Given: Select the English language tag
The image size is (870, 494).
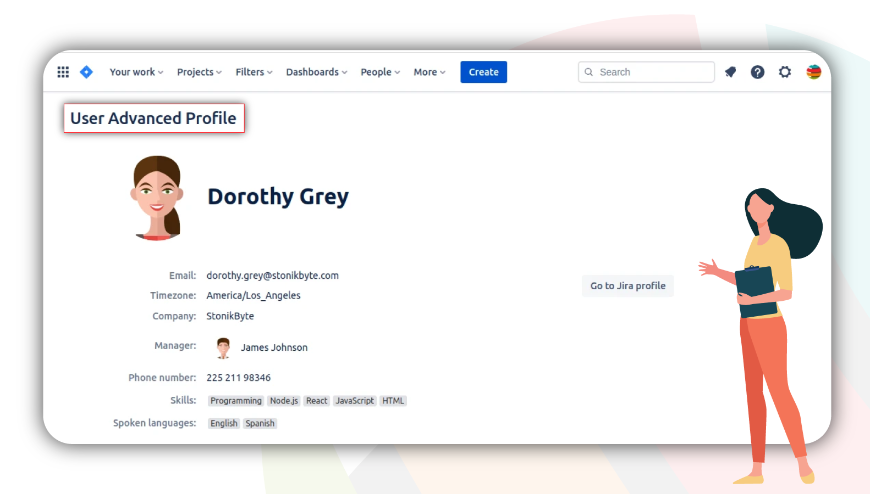Looking at the screenshot, I should click(224, 424).
